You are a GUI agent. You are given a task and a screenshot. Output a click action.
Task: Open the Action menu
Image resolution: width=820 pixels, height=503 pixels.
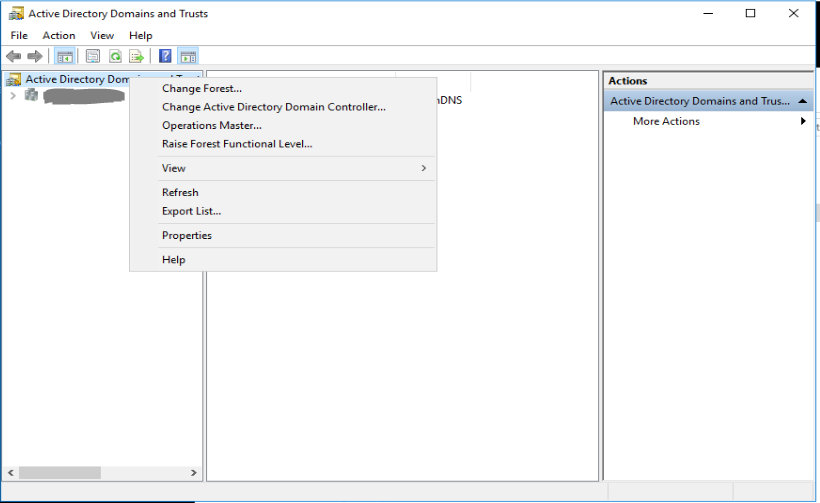(x=59, y=36)
